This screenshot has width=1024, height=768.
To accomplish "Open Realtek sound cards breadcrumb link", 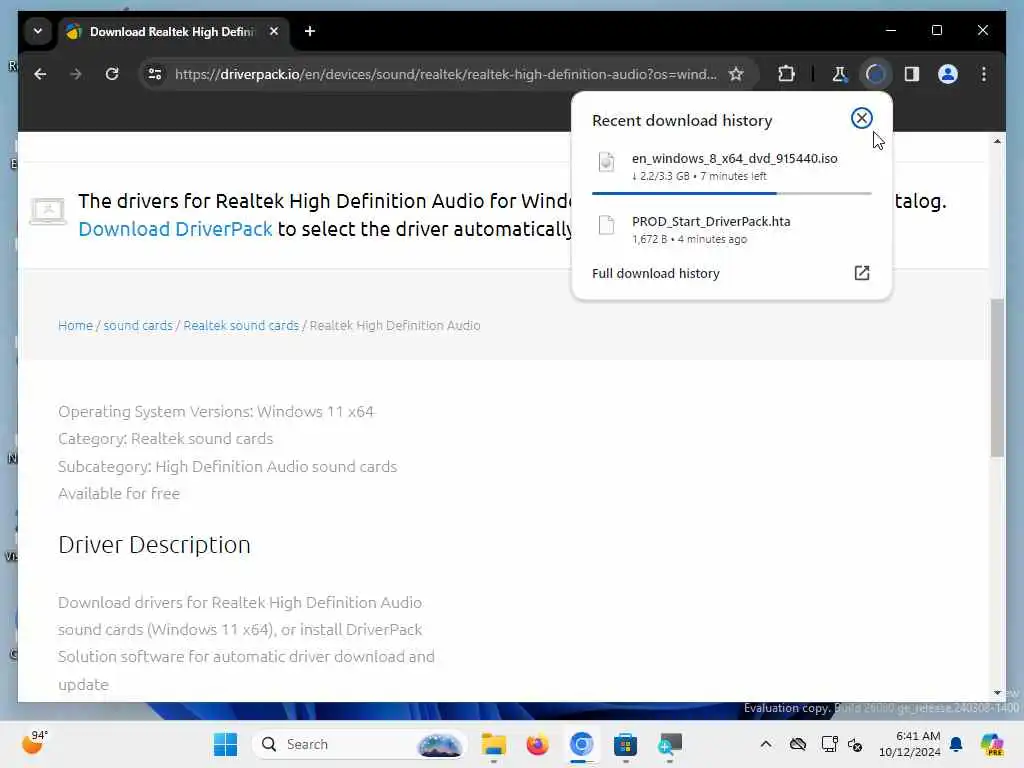I will 241,325.
